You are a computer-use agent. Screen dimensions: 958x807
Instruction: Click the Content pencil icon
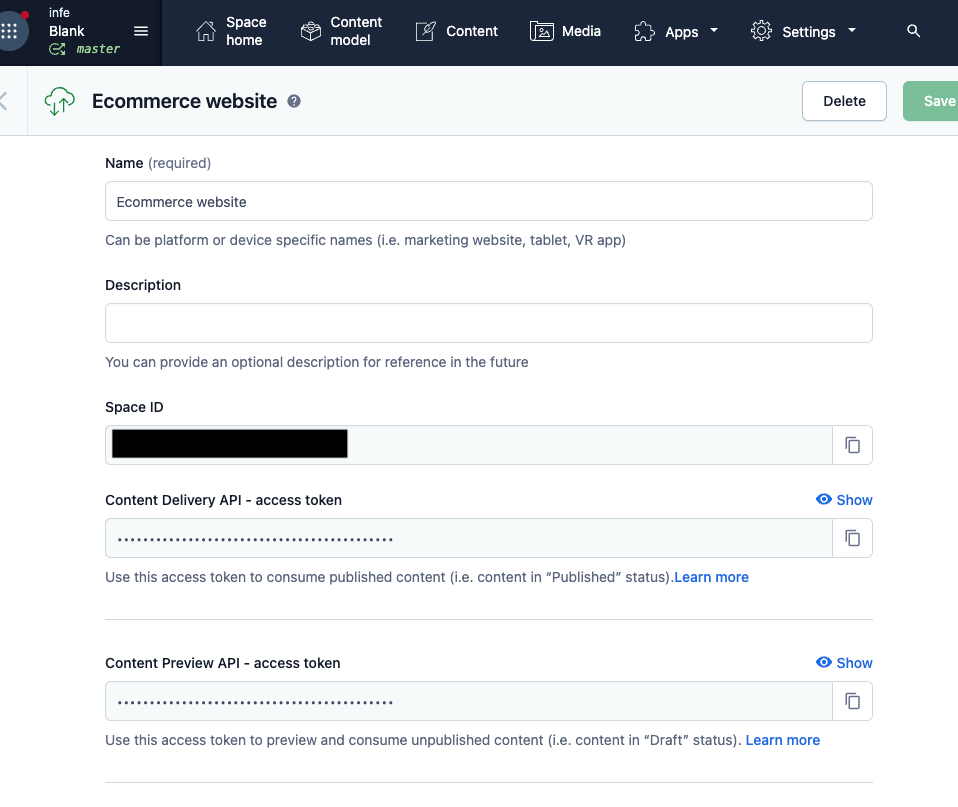point(425,31)
